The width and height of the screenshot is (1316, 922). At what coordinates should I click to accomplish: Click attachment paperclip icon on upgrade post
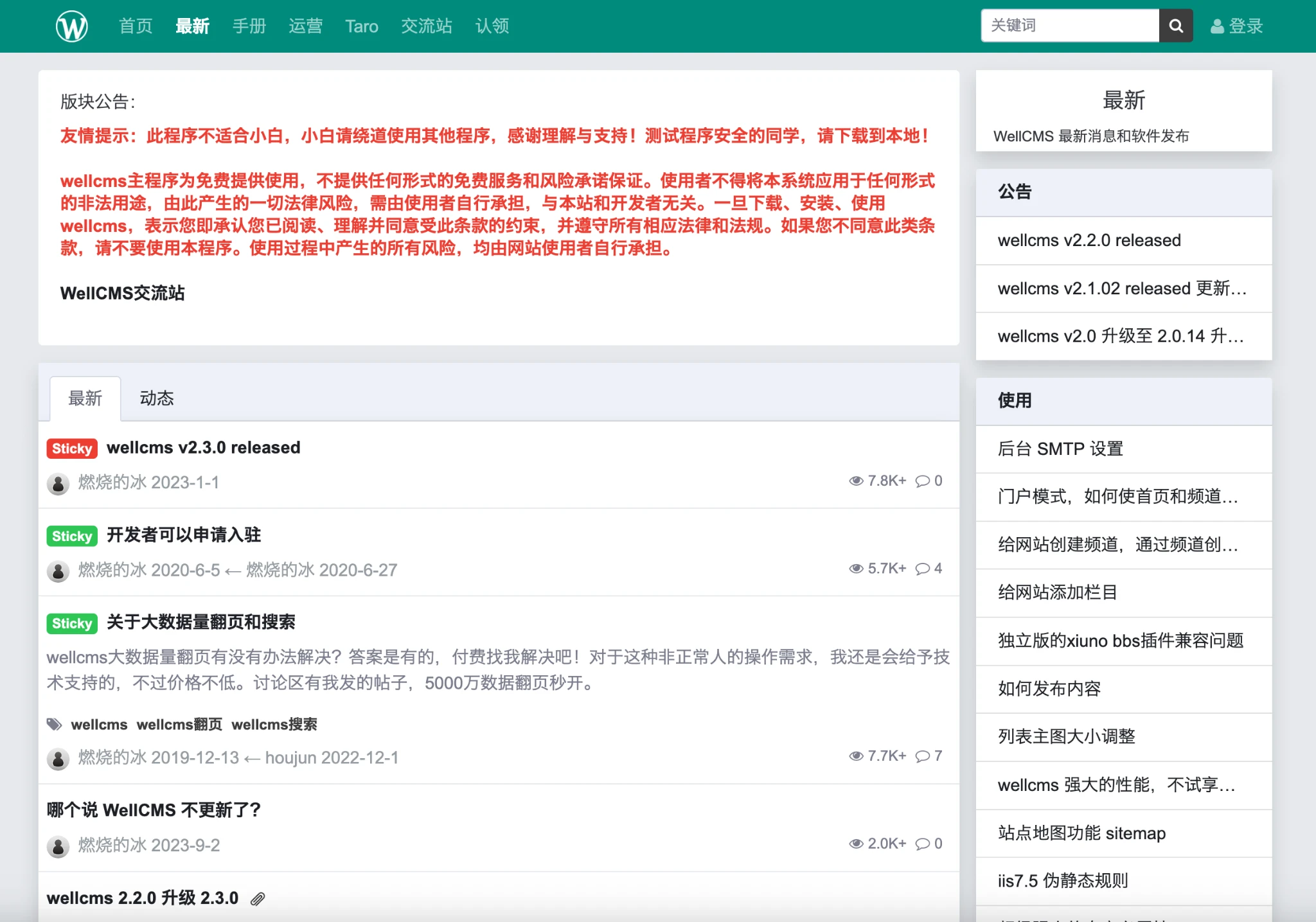(258, 899)
